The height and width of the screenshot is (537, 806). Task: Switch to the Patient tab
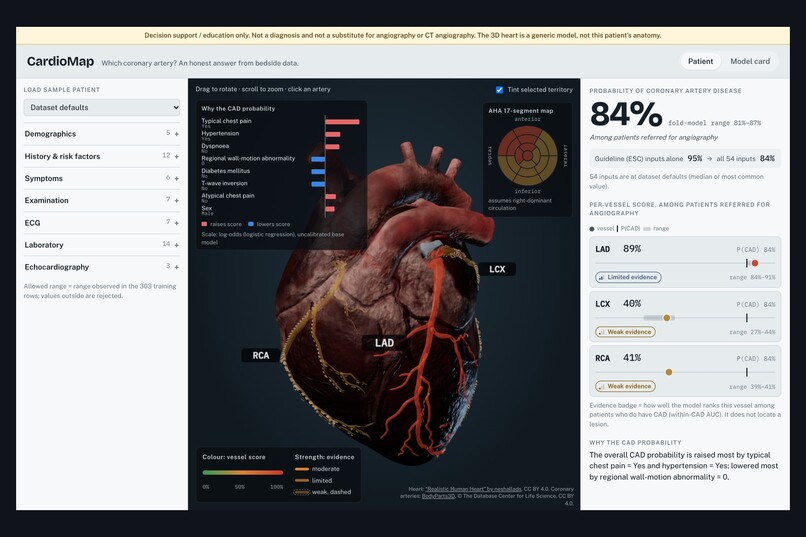point(700,61)
